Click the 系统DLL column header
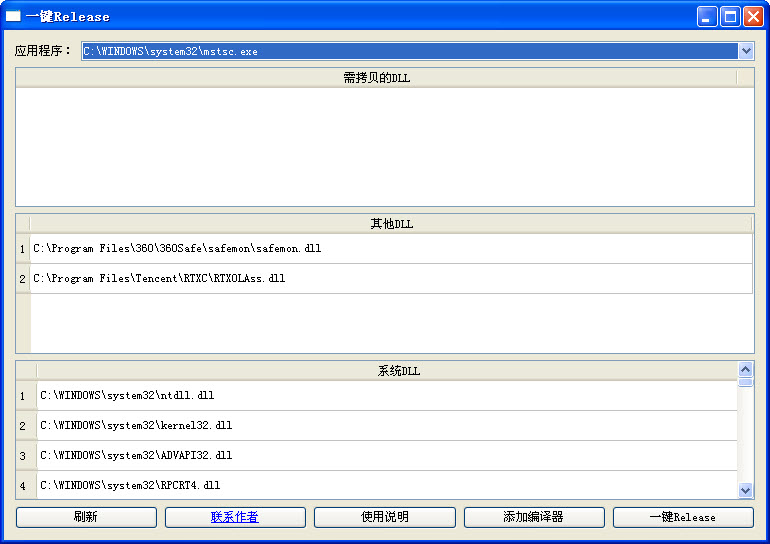This screenshot has width=770, height=544. click(x=398, y=371)
